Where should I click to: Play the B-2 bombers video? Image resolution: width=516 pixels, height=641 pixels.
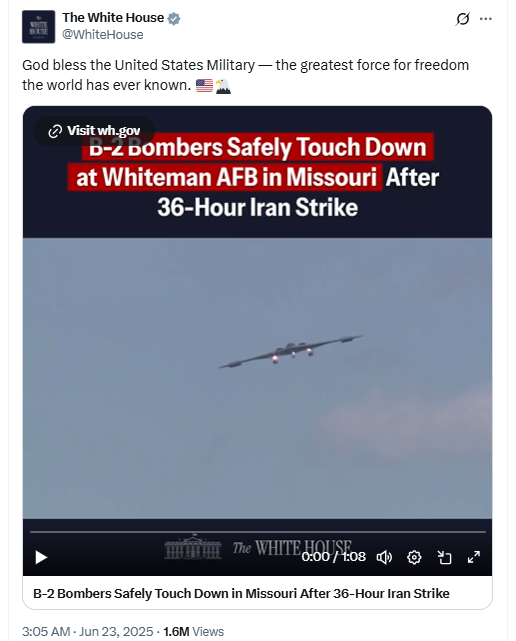pyautogui.click(x=41, y=557)
